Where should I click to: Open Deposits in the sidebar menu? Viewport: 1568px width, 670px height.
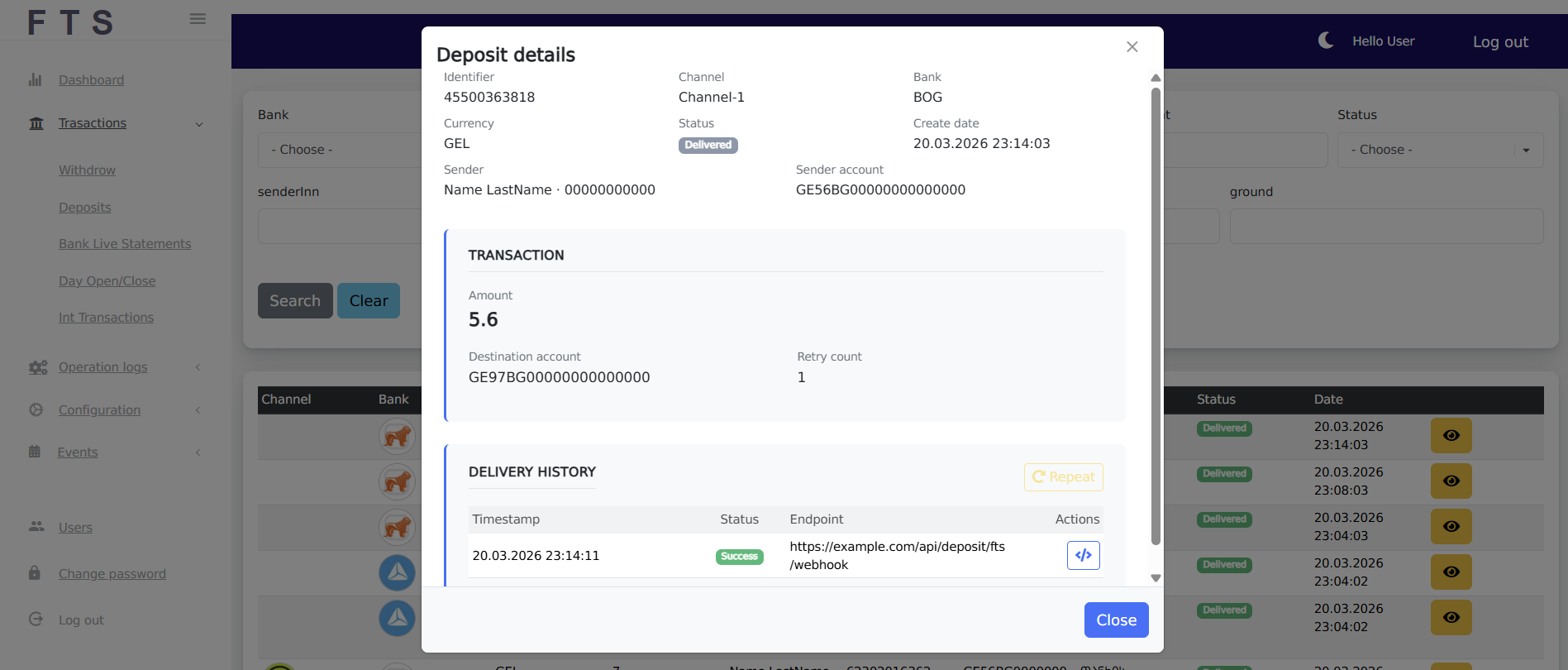point(84,208)
